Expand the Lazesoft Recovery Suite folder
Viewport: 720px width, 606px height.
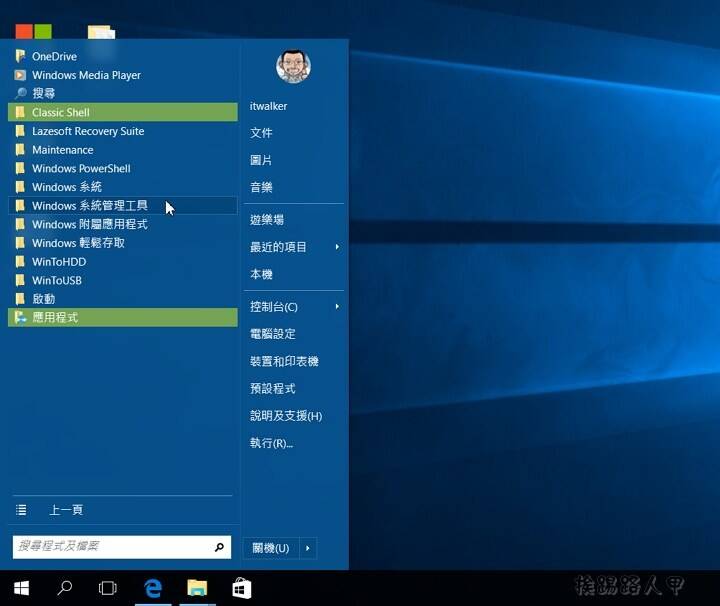123,131
